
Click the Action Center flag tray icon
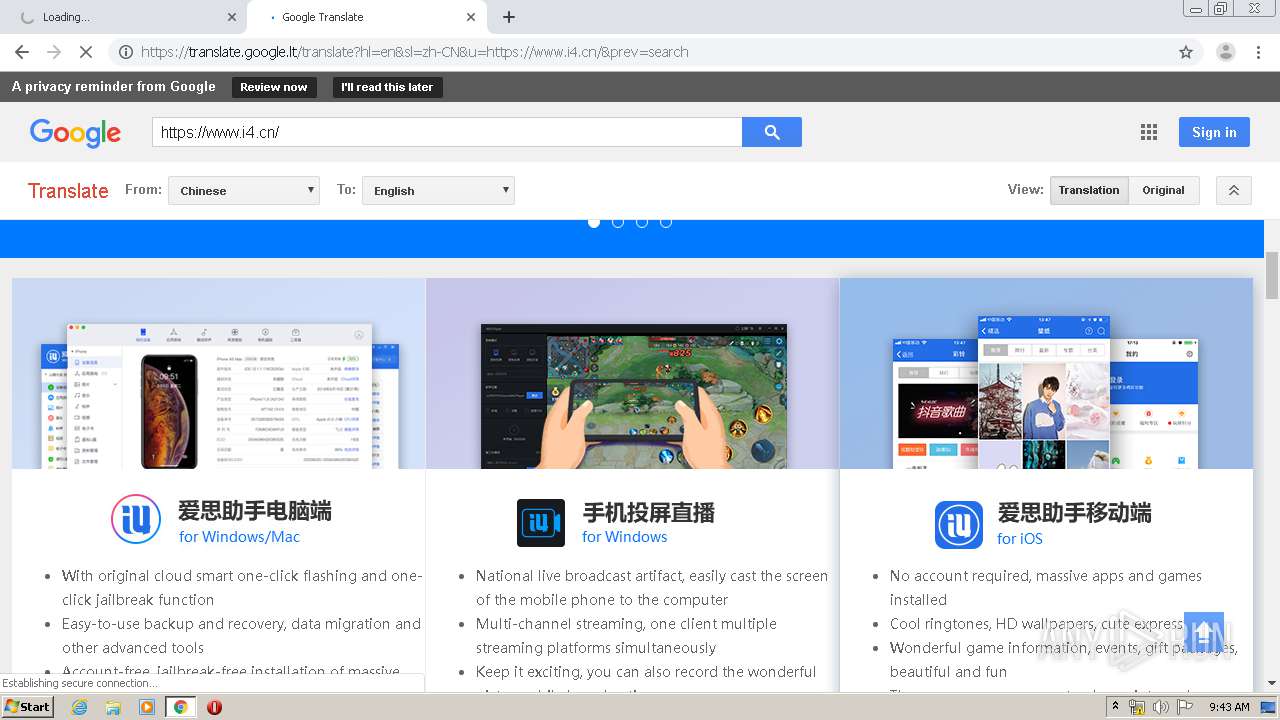pyautogui.click(x=1184, y=707)
